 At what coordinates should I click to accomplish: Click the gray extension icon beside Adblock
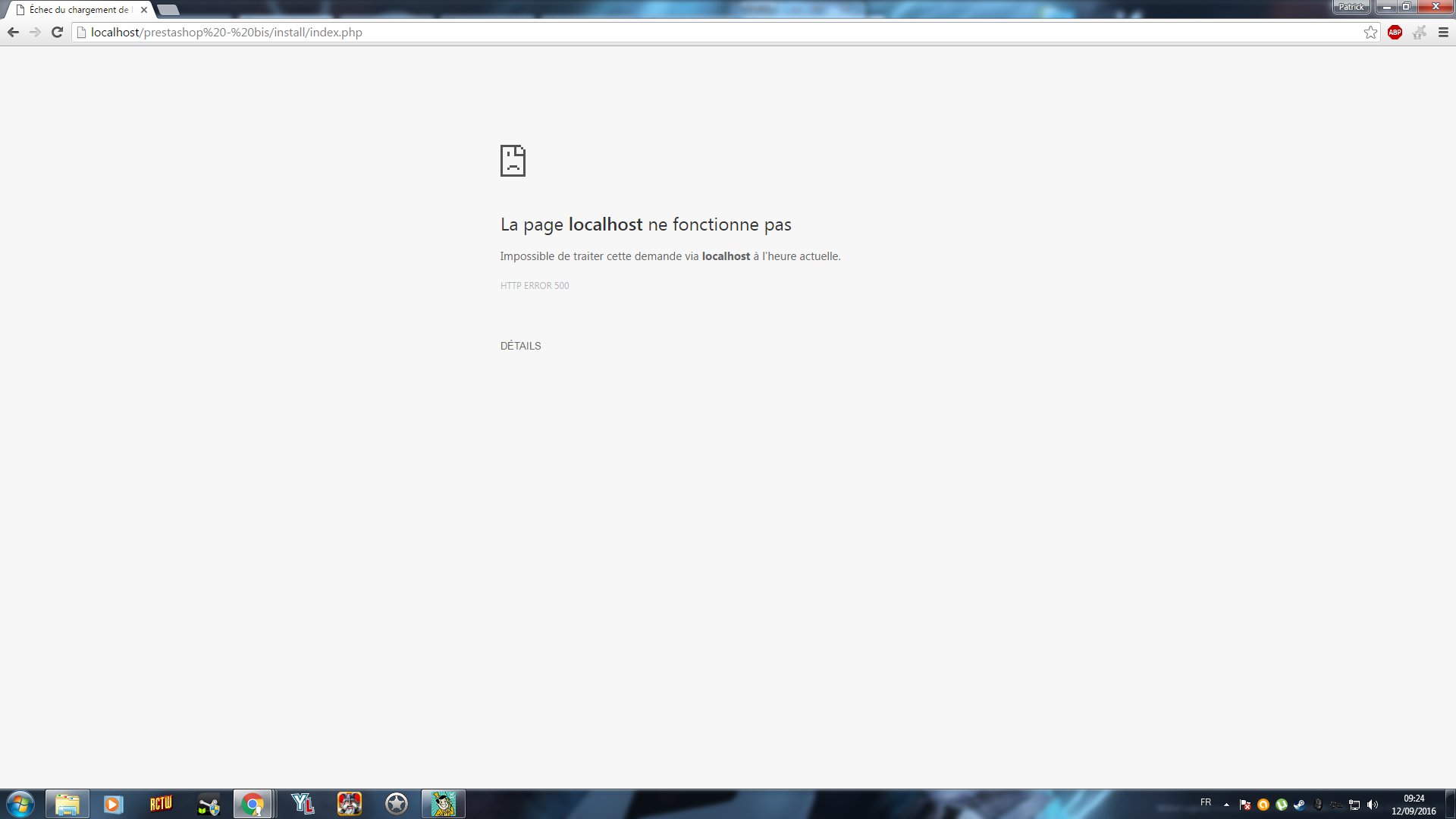(x=1419, y=32)
